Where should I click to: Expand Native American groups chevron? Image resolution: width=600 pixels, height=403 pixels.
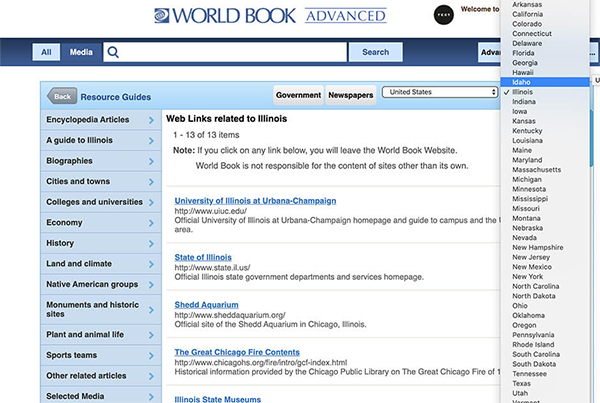pos(151,285)
